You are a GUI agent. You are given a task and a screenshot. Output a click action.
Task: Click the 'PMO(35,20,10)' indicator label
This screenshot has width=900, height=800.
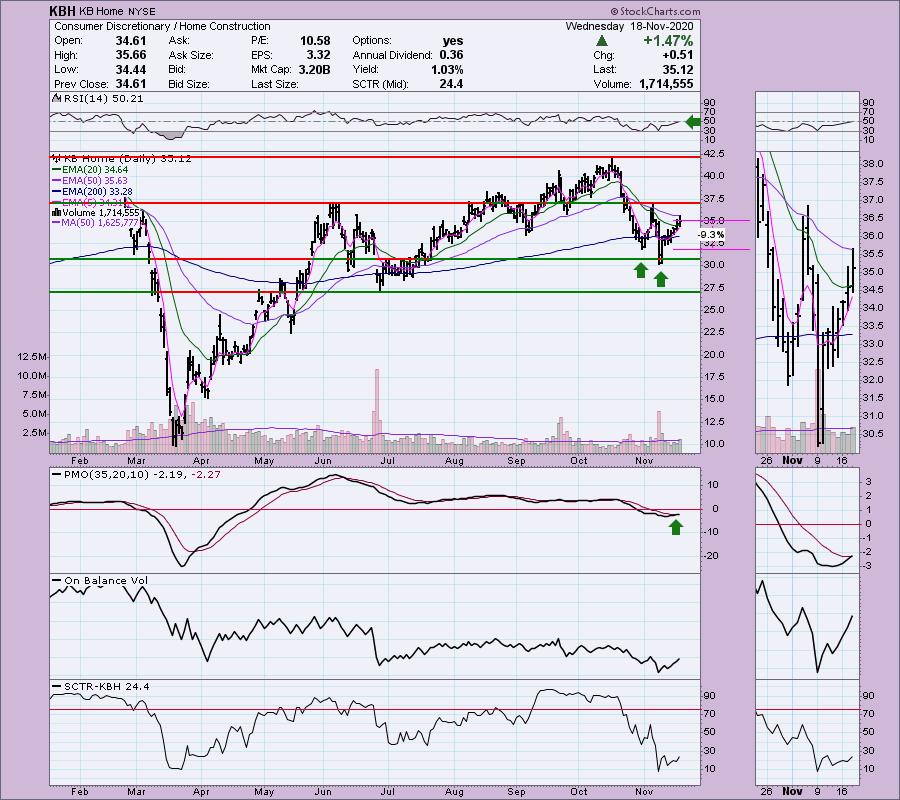coord(106,475)
